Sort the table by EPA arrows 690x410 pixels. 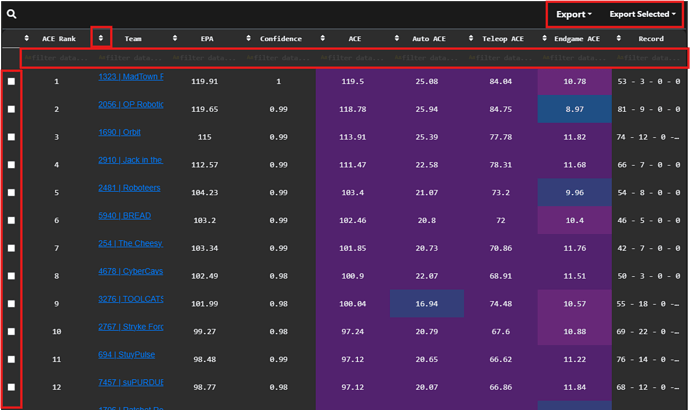pyautogui.click(x=175, y=38)
